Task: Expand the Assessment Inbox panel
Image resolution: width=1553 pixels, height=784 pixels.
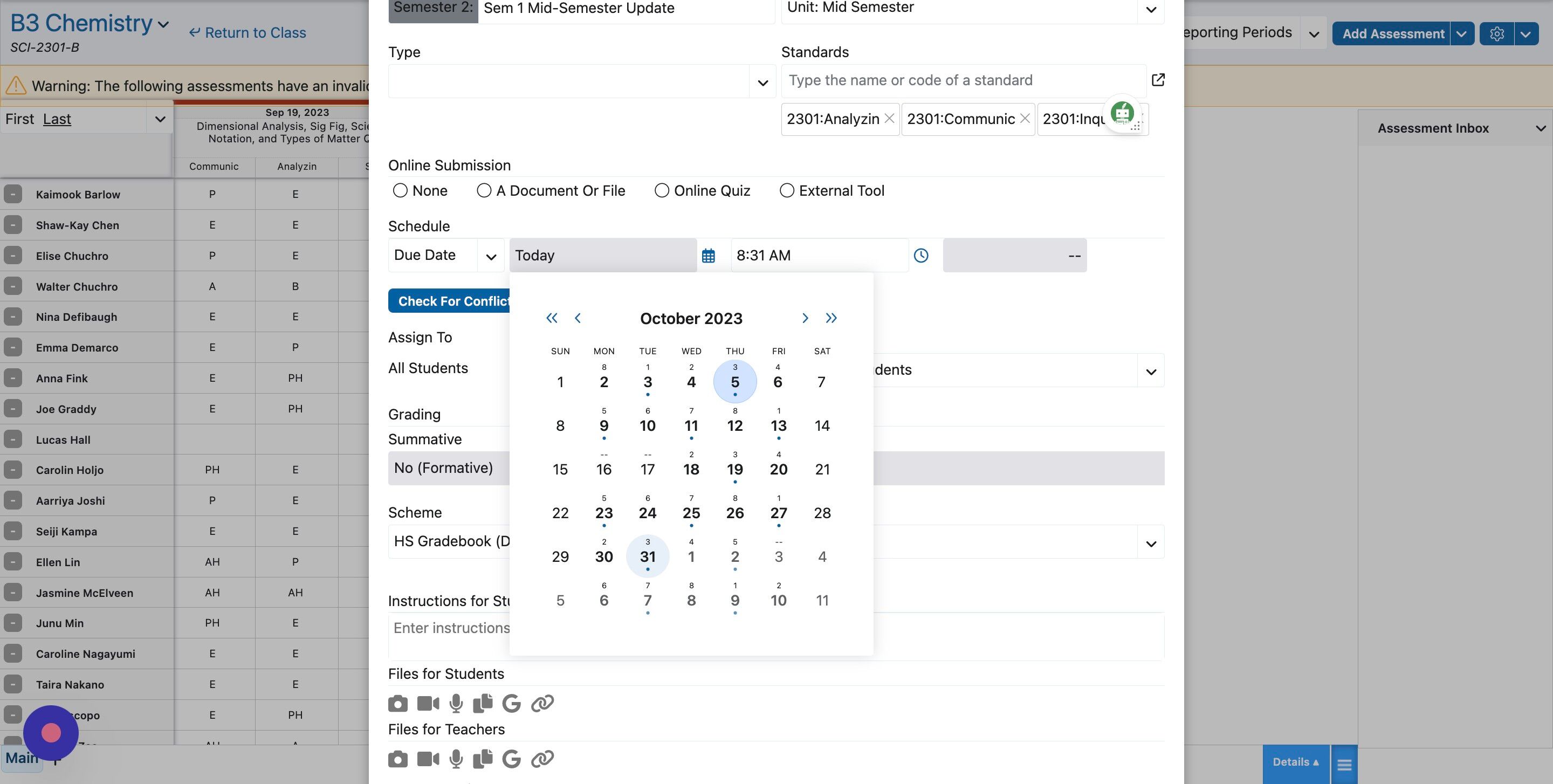Action: (1541, 128)
